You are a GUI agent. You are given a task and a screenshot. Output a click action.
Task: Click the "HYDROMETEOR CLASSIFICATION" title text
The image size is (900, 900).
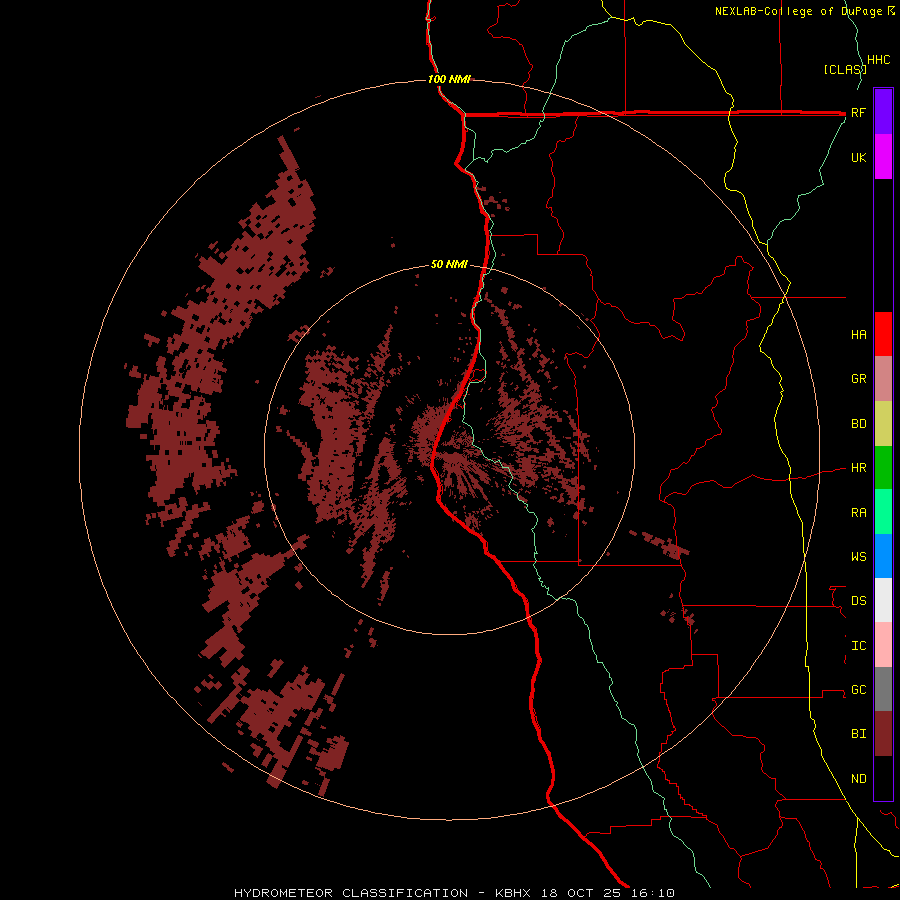[351, 893]
